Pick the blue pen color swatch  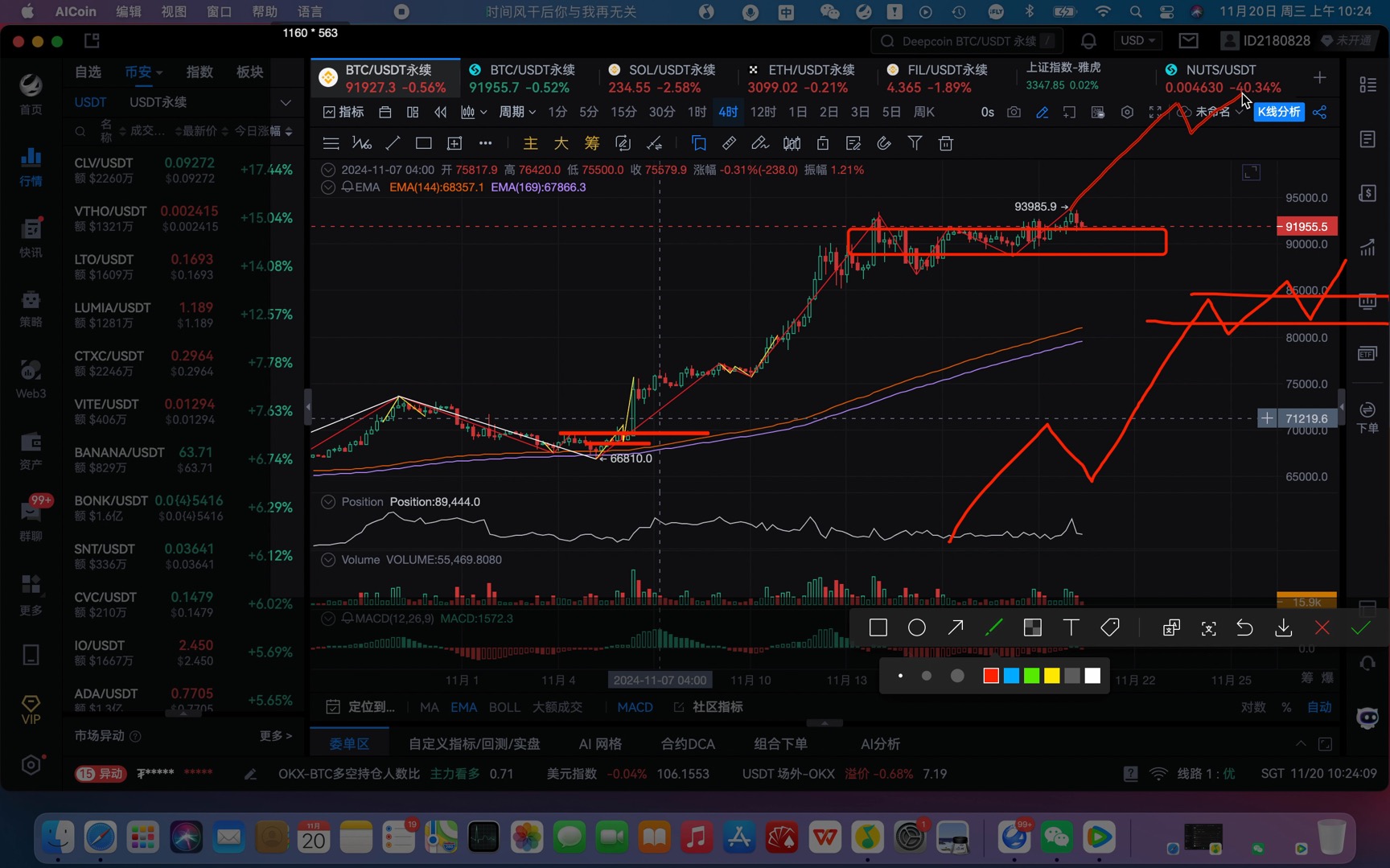point(1011,676)
